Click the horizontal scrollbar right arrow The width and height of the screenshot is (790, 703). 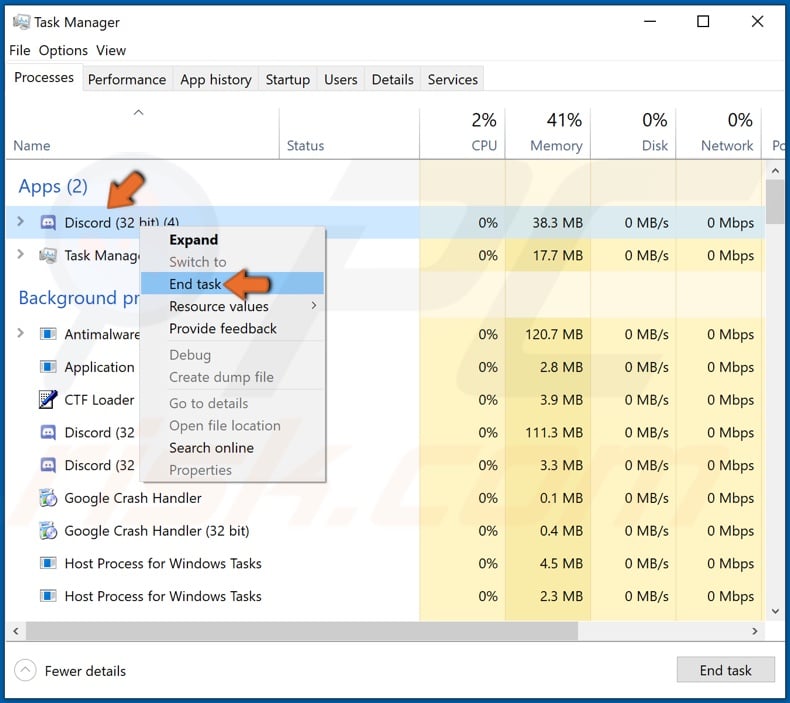pyautogui.click(x=755, y=631)
